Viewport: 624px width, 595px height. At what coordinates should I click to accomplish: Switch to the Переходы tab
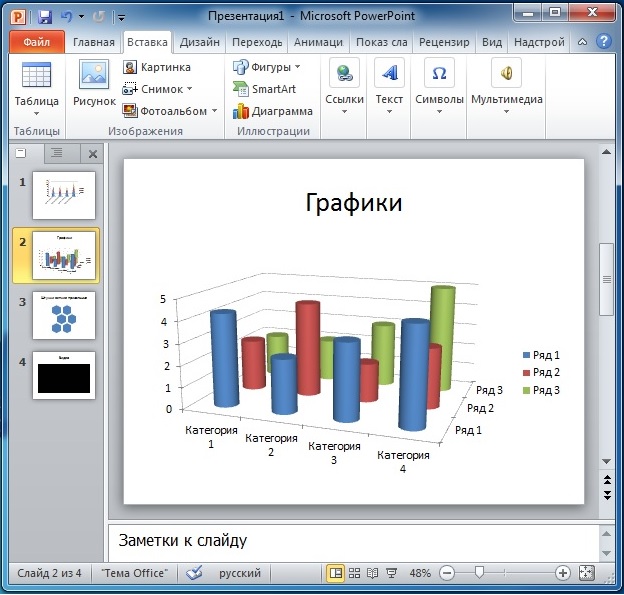click(257, 42)
